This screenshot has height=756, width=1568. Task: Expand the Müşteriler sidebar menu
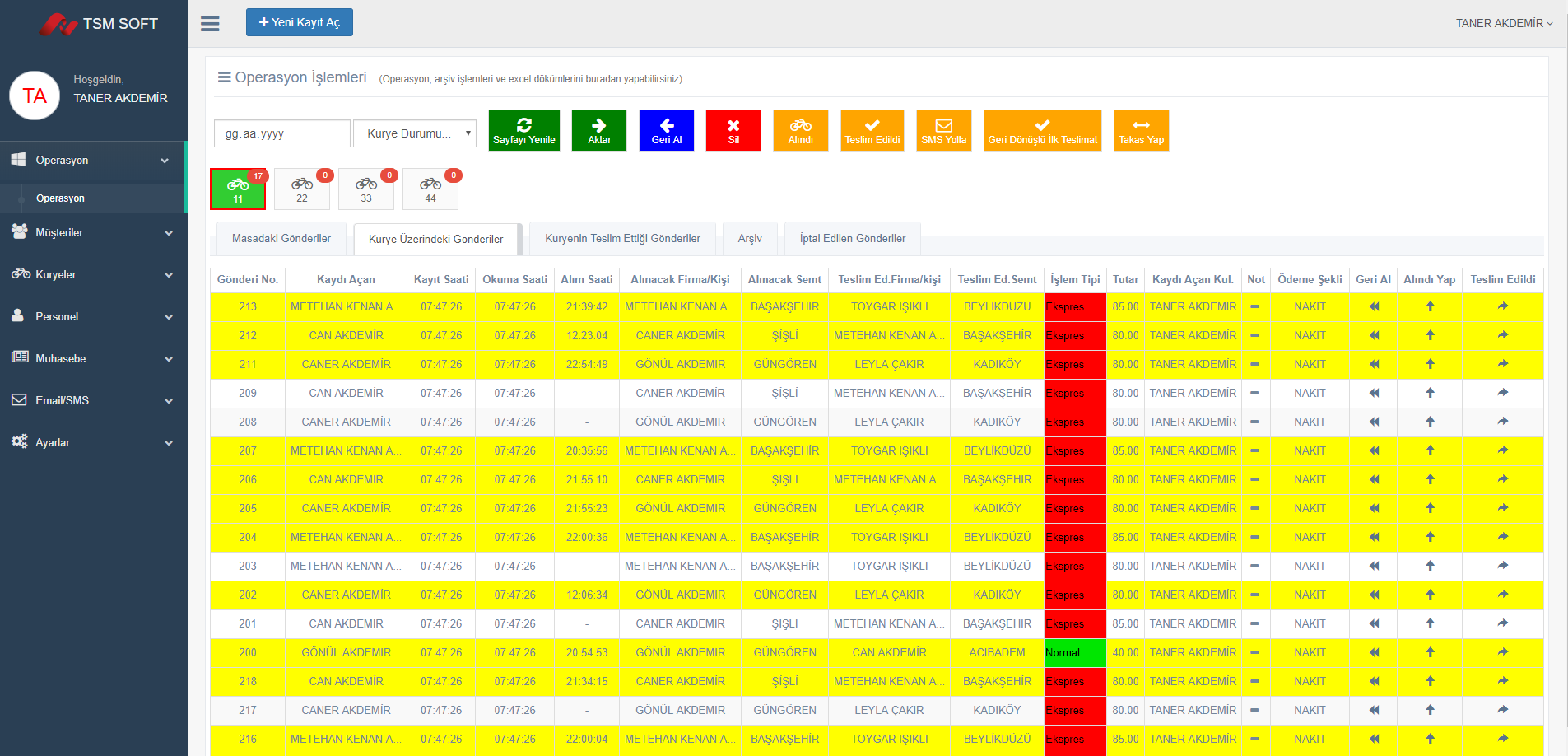click(x=94, y=233)
